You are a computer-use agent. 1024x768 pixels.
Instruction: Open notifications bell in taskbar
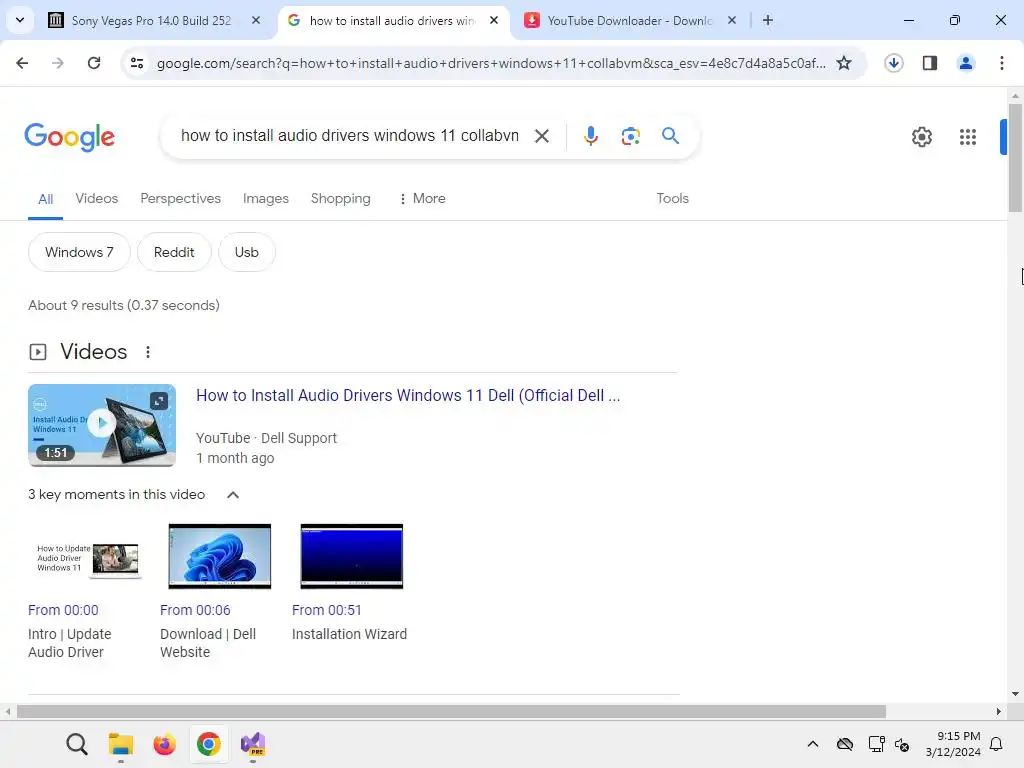click(x=996, y=744)
